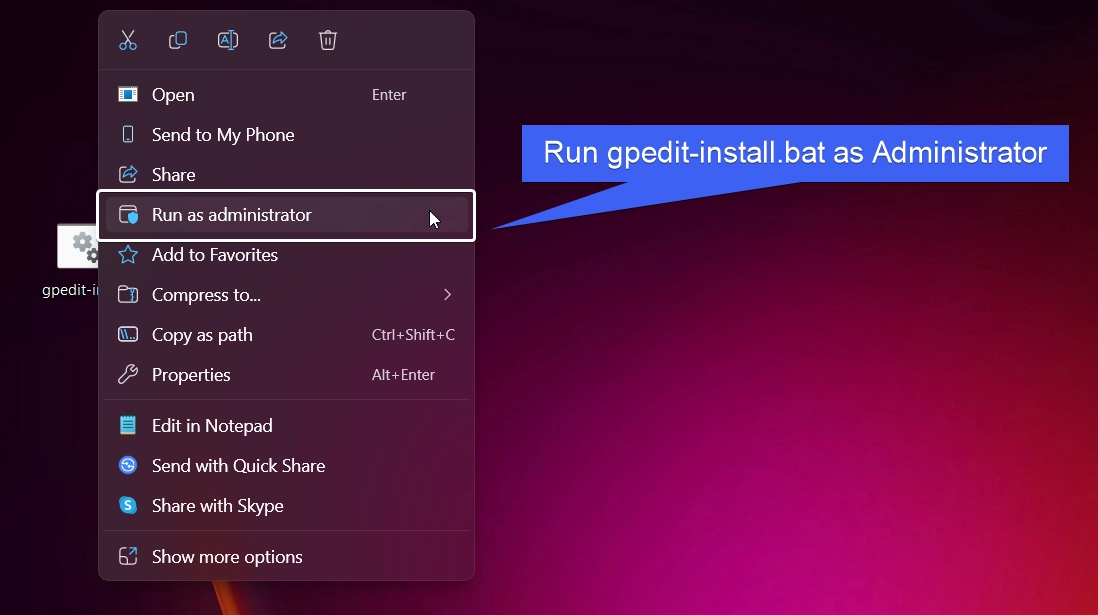Image resolution: width=1098 pixels, height=615 pixels.
Task: Click the Open entry's window icon
Action: [x=128, y=95]
